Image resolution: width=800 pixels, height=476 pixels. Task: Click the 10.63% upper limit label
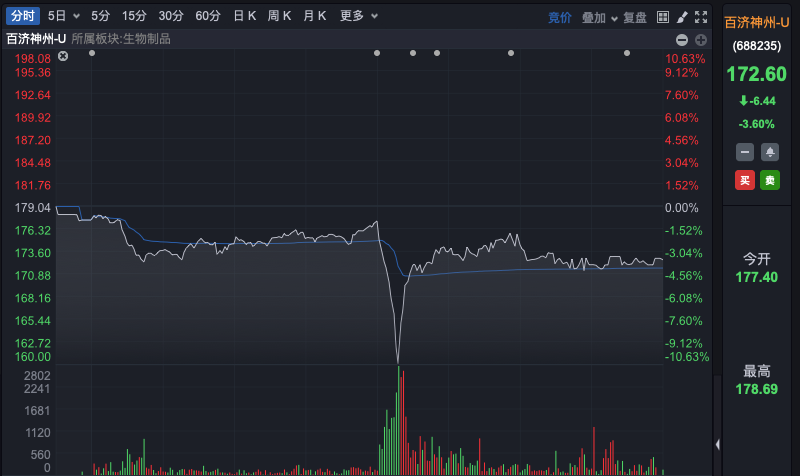pos(685,59)
